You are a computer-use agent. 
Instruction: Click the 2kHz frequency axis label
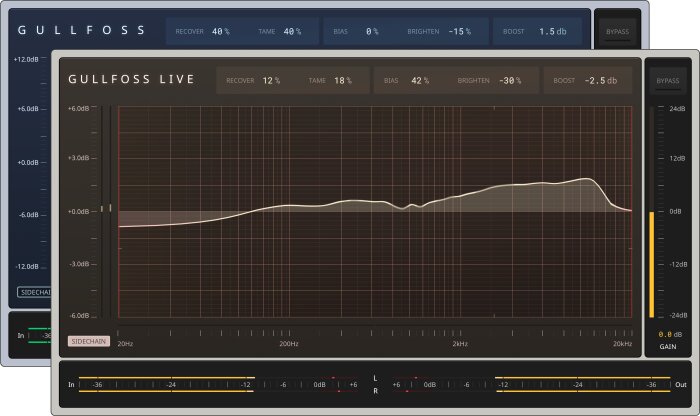[x=460, y=344]
